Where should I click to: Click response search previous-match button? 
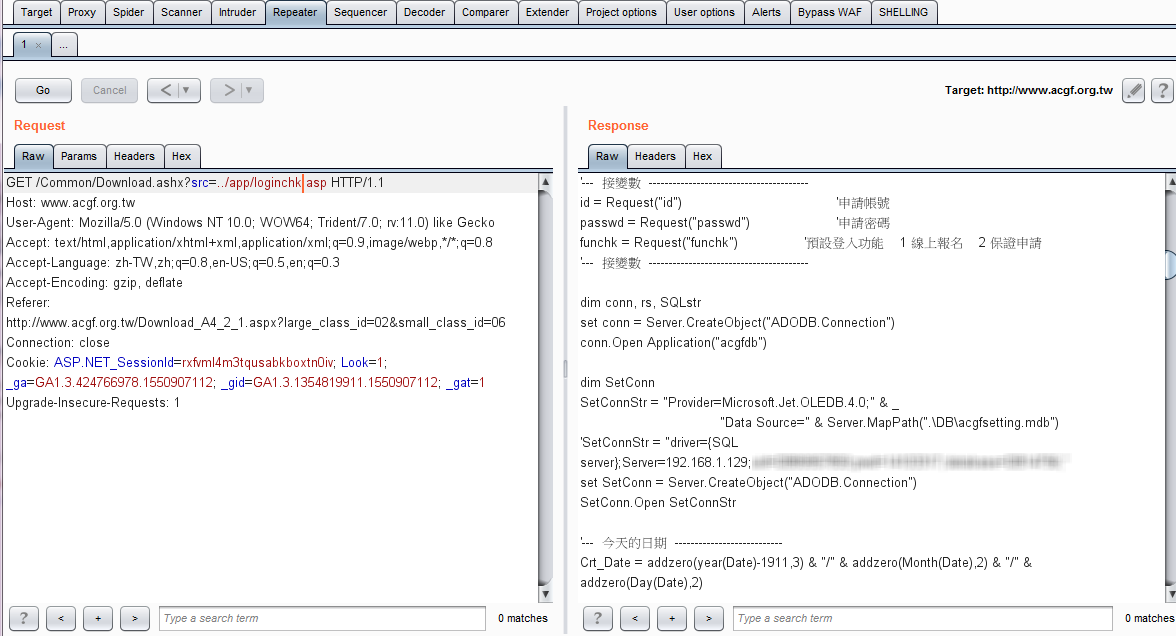click(634, 618)
